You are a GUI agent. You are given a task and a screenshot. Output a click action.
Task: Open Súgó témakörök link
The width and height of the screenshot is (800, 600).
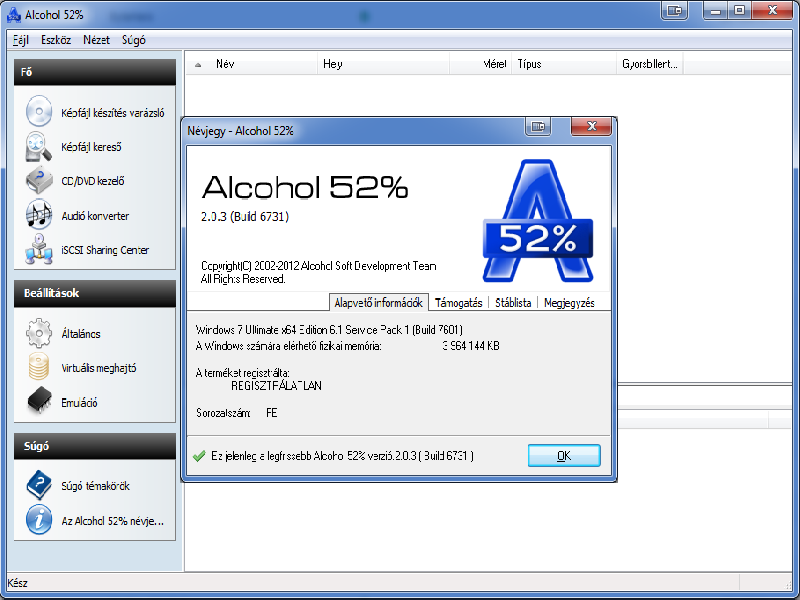[x=95, y=486]
